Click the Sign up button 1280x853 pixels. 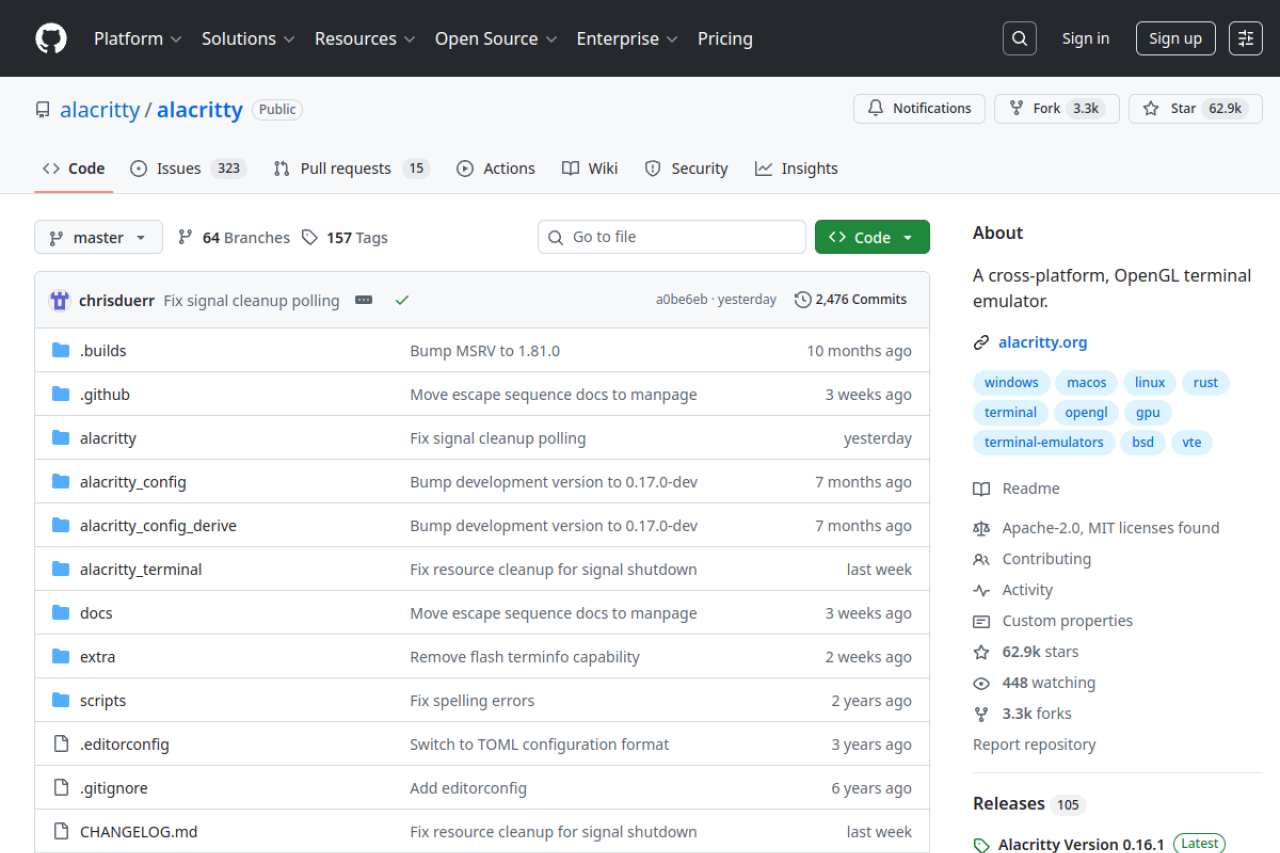pos(1175,38)
